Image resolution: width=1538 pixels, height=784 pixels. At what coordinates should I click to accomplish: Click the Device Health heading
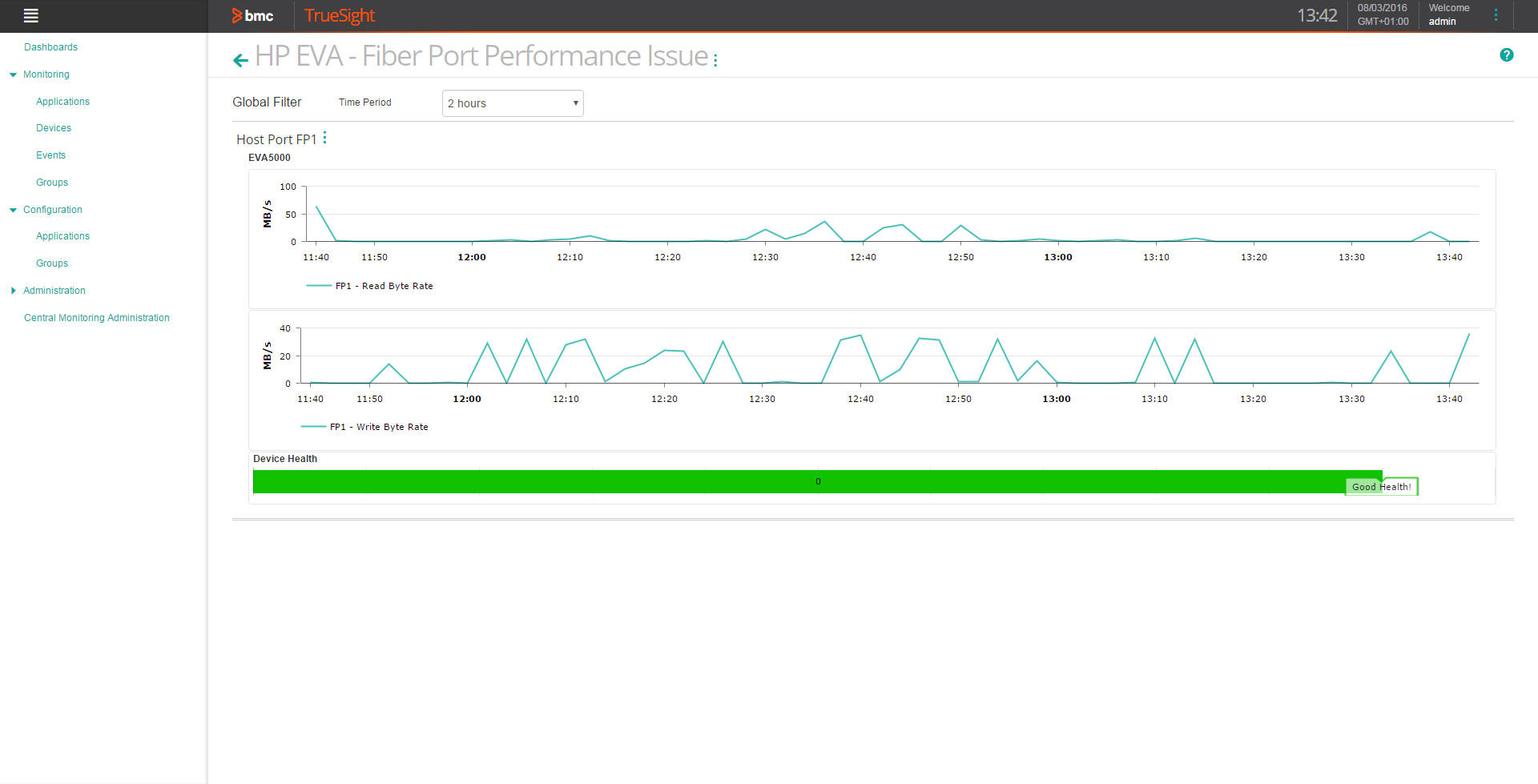(x=285, y=459)
